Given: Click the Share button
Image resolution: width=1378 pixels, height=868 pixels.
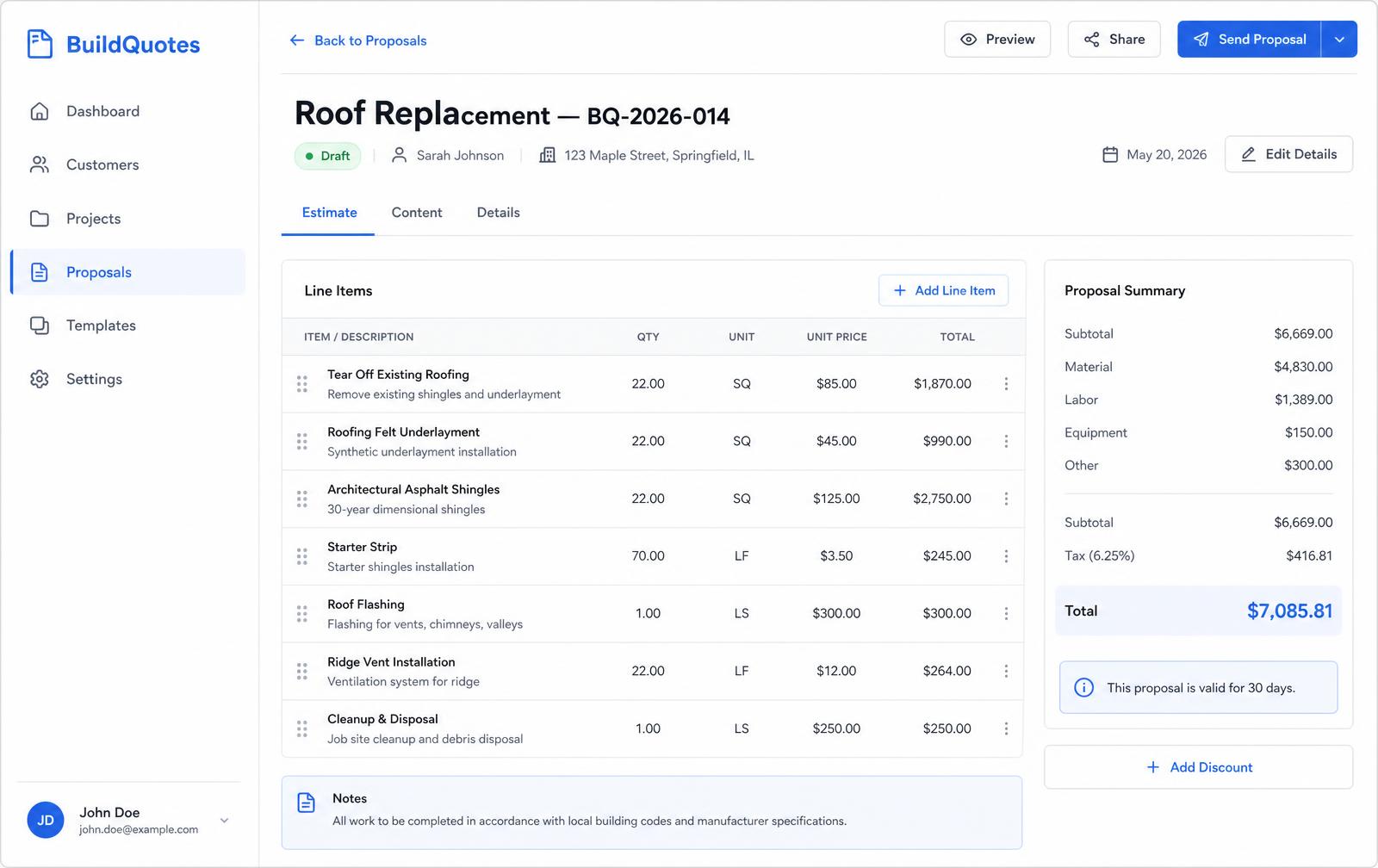Looking at the screenshot, I should 1114,40.
